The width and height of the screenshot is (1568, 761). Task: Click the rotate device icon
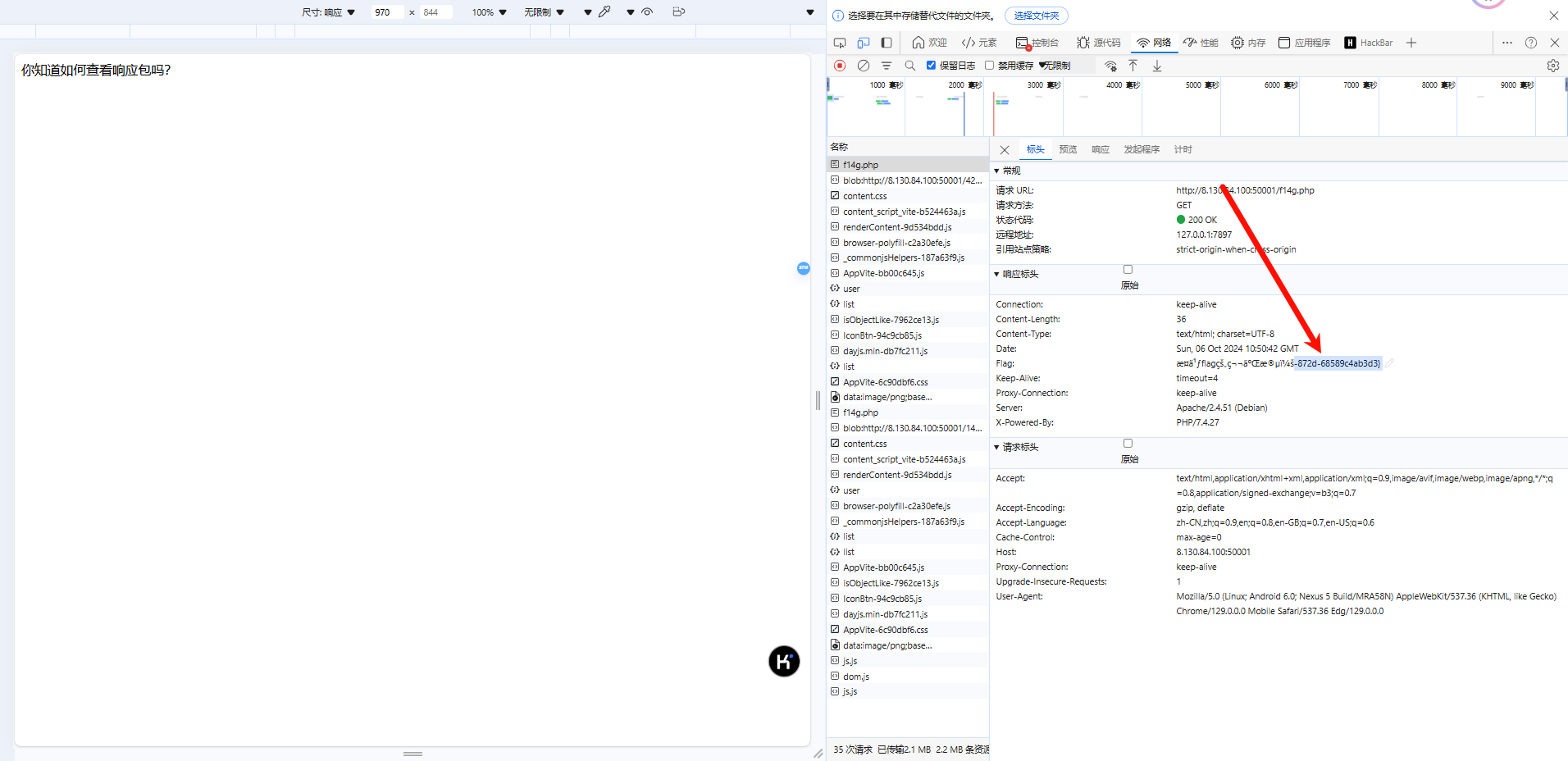pos(678,12)
